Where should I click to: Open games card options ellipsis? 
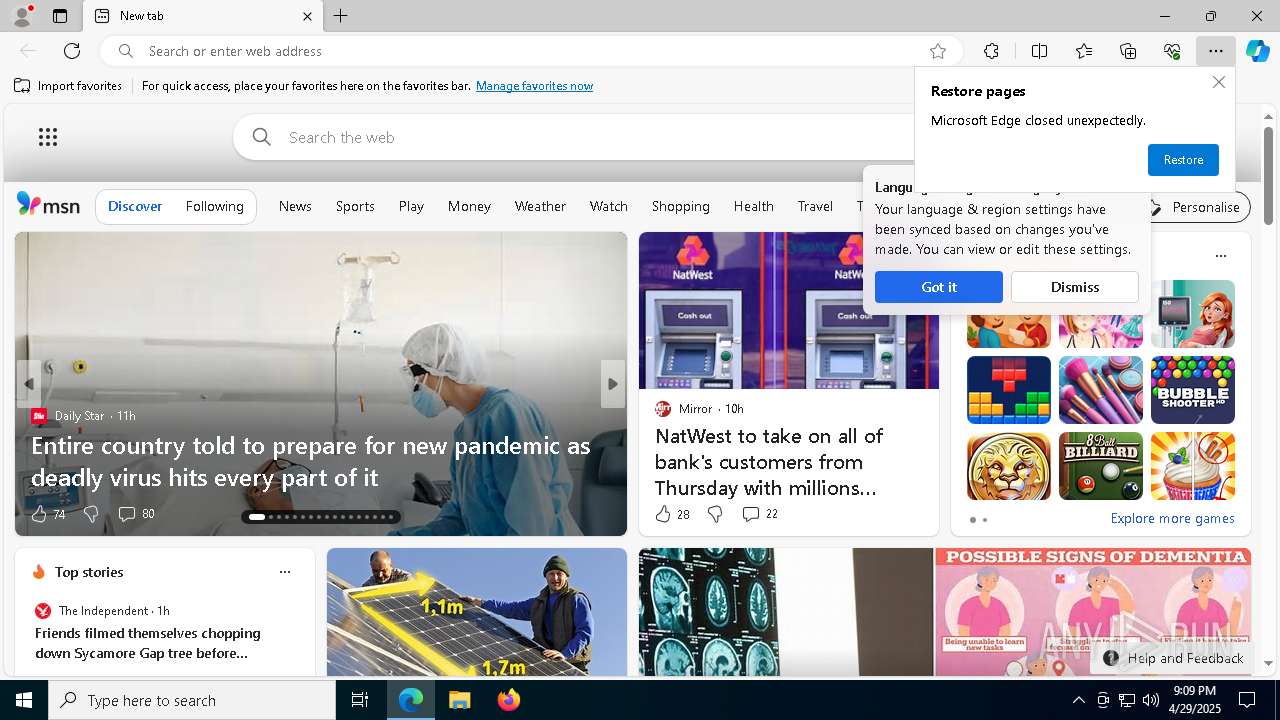pyautogui.click(x=1221, y=256)
